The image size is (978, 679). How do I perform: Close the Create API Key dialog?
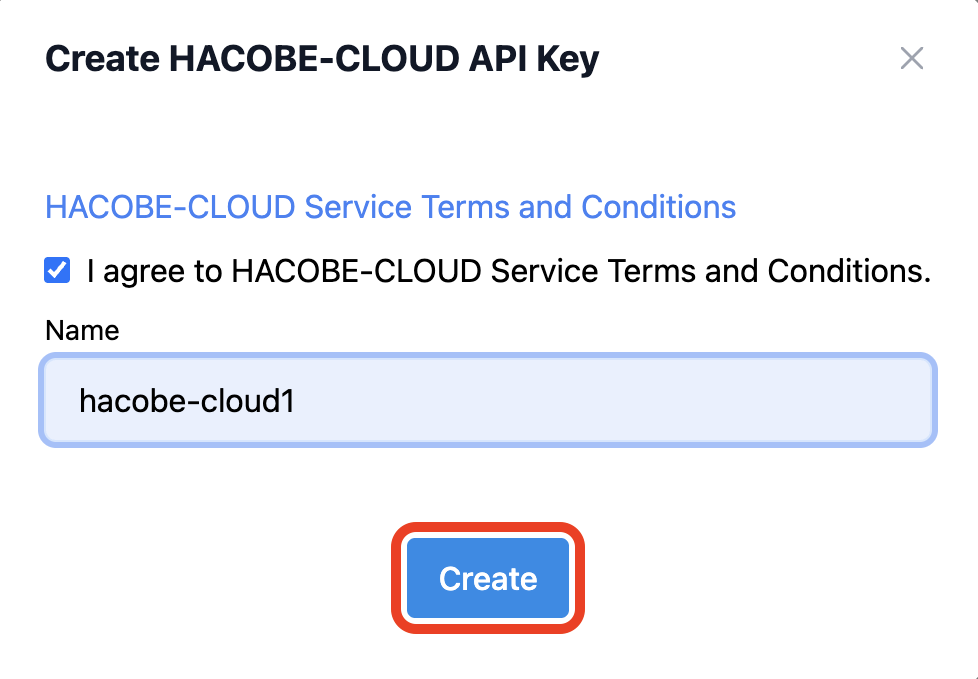point(911,58)
